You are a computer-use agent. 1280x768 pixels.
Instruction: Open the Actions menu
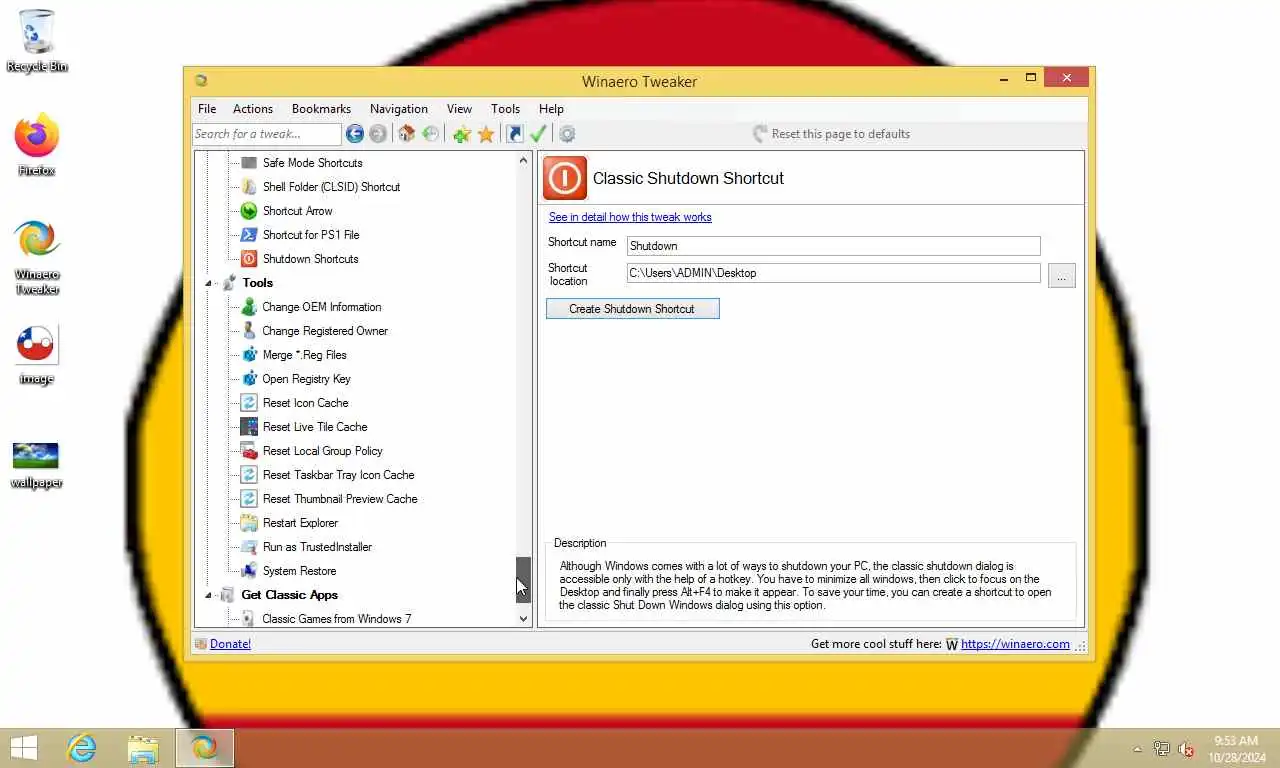tap(253, 109)
